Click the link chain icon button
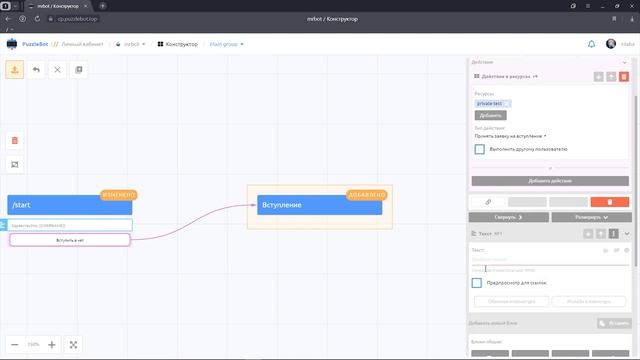The width and height of the screenshot is (640, 360). [x=488, y=202]
